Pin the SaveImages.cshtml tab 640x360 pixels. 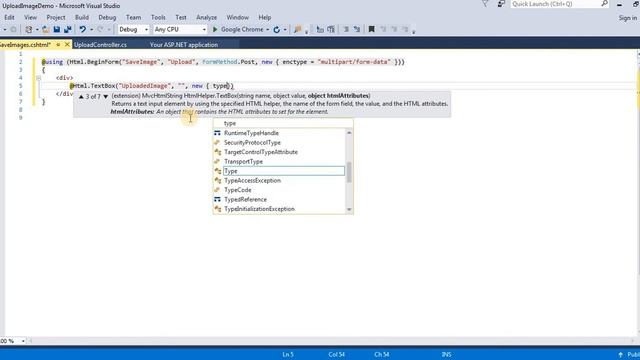coord(58,44)
